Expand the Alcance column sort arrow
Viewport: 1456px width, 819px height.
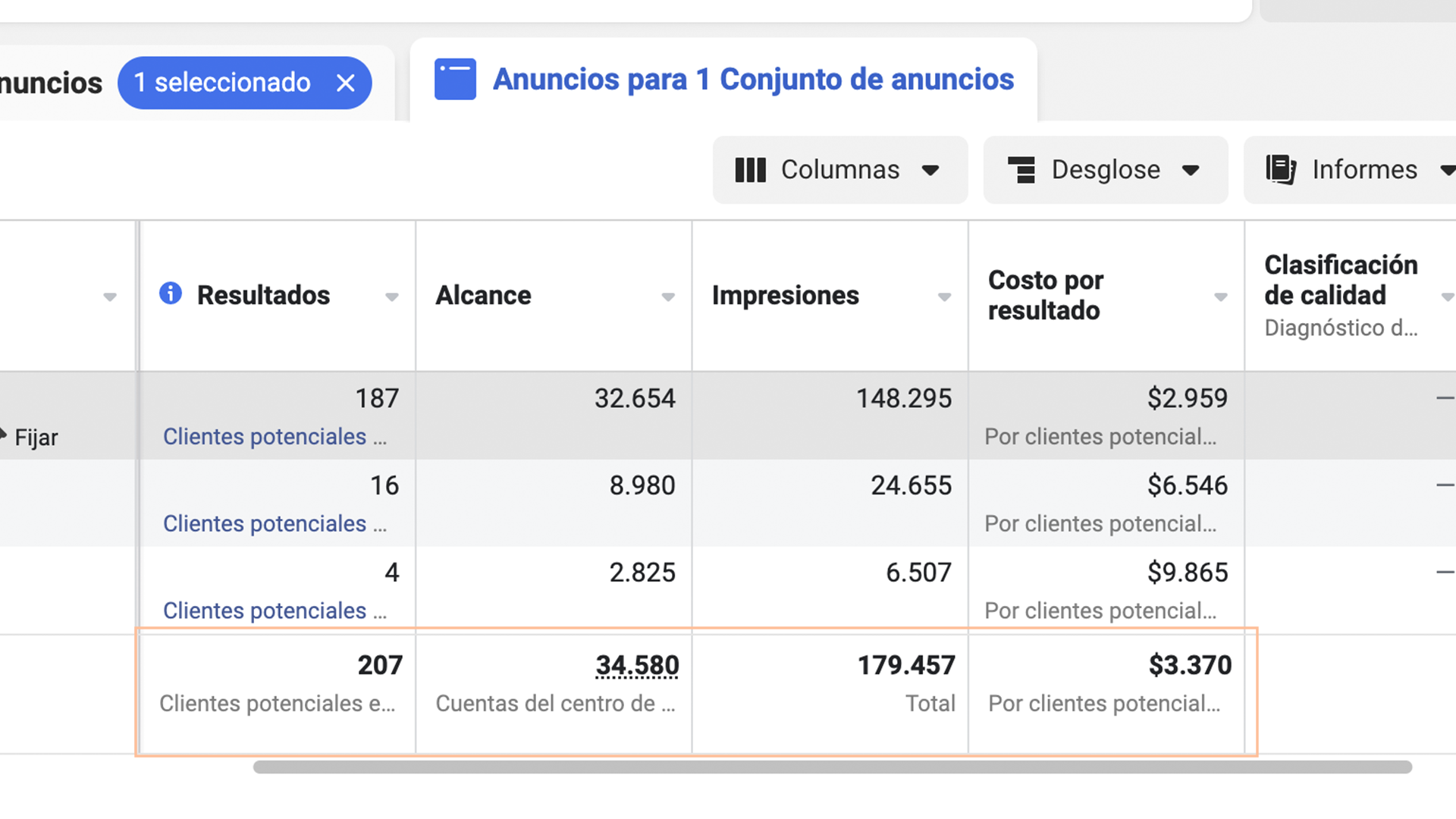click(668, 297)
